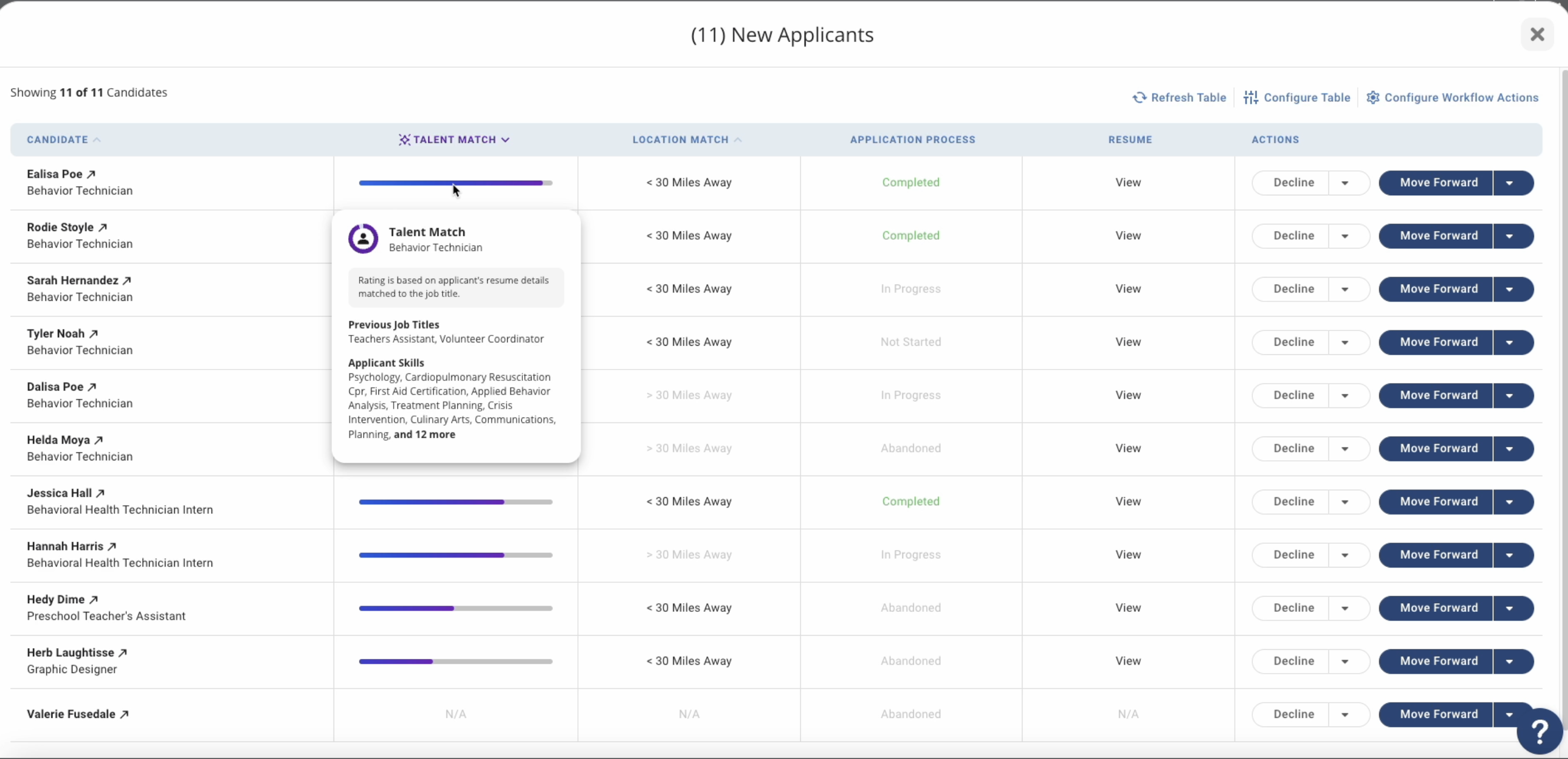Open Hedy Dime's profile arrow icon

(93, 599)
